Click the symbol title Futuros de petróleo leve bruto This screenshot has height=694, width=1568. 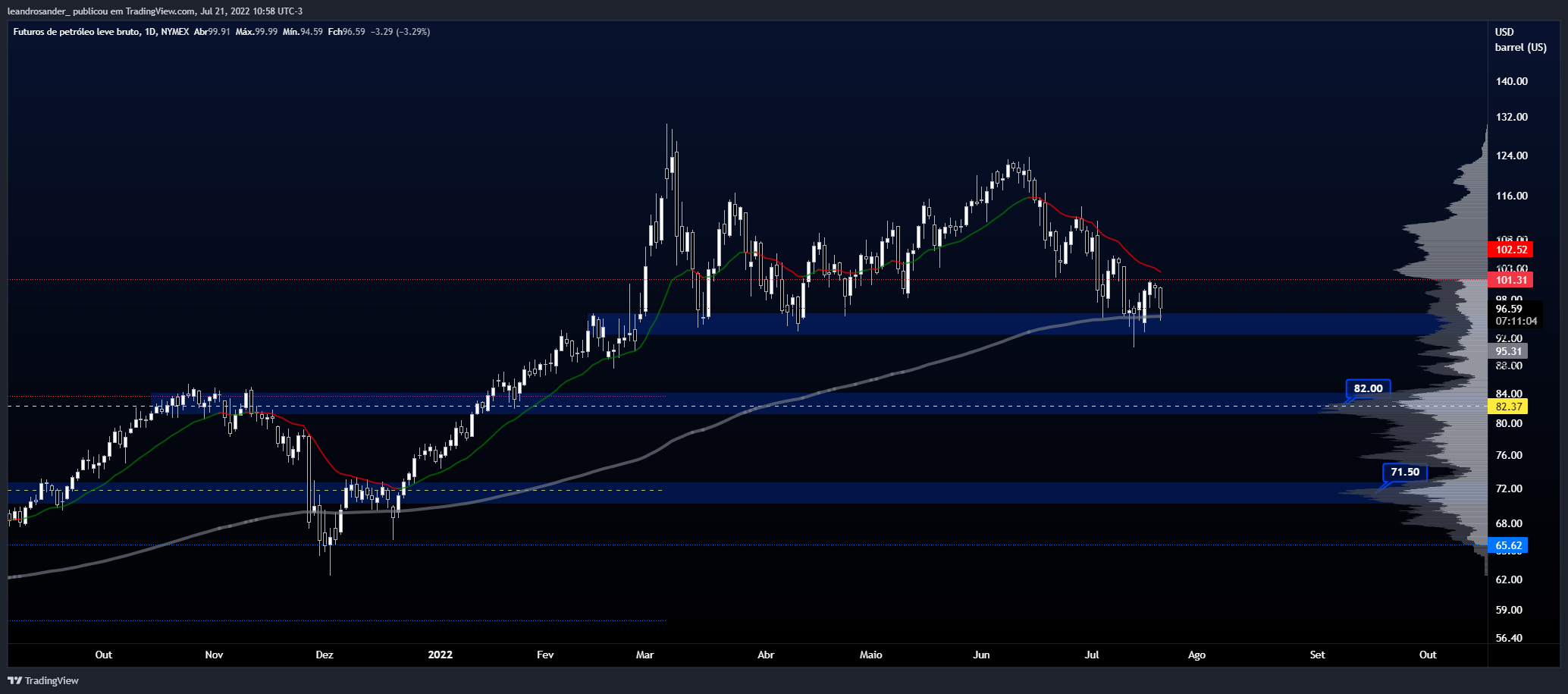pos(76,32)
